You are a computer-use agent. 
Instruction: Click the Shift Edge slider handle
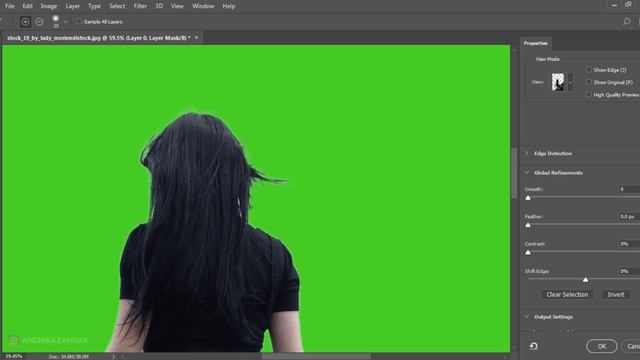tap(585, 280)
